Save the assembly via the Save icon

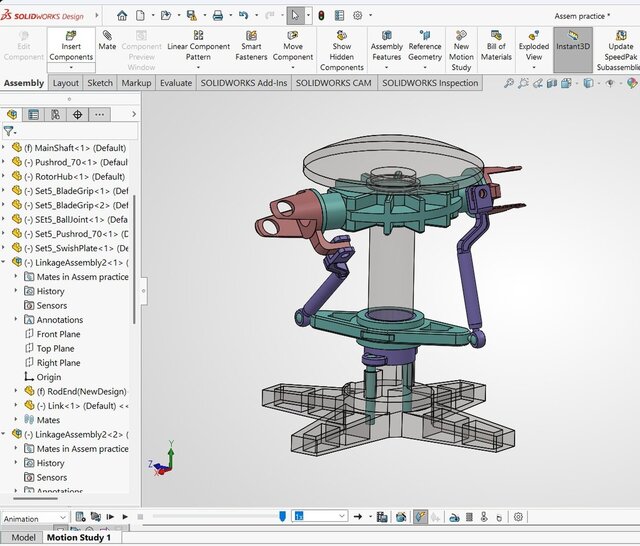[192, 16]
